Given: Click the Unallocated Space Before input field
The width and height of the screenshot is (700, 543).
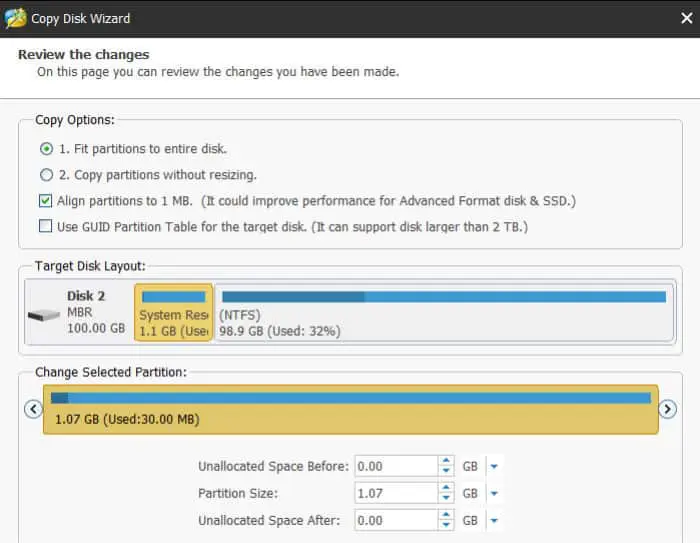Looking at the screenshot, I should tap(395, 466).
